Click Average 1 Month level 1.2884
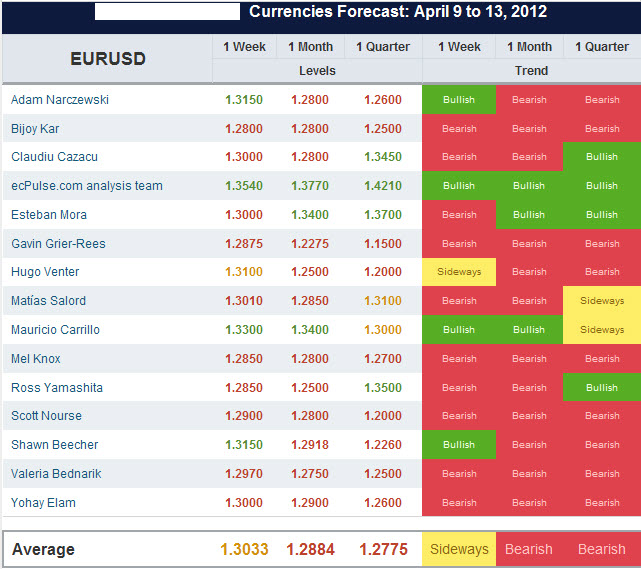 tap(310, 549)
